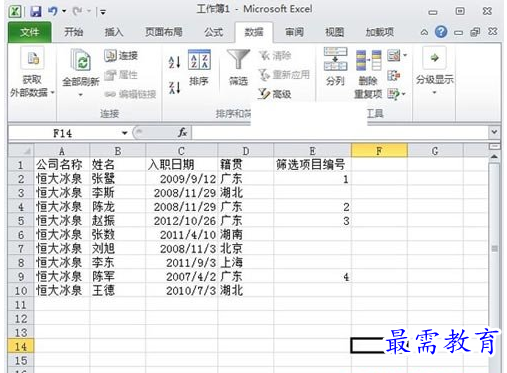Expand data validation dropdown arrow
Viewport: 507px width, 373px height.
405,56
